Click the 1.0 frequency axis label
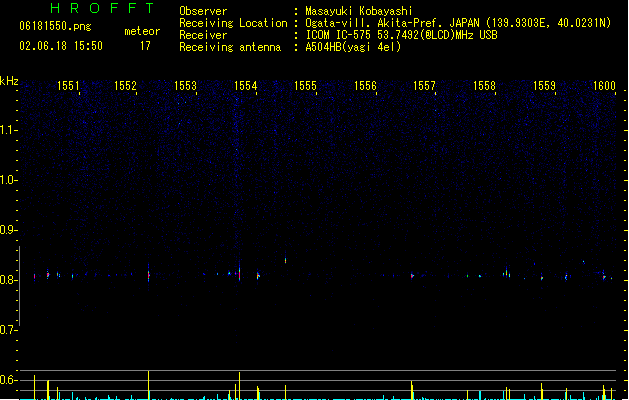629x400 pixels. (x=7, y=180)
